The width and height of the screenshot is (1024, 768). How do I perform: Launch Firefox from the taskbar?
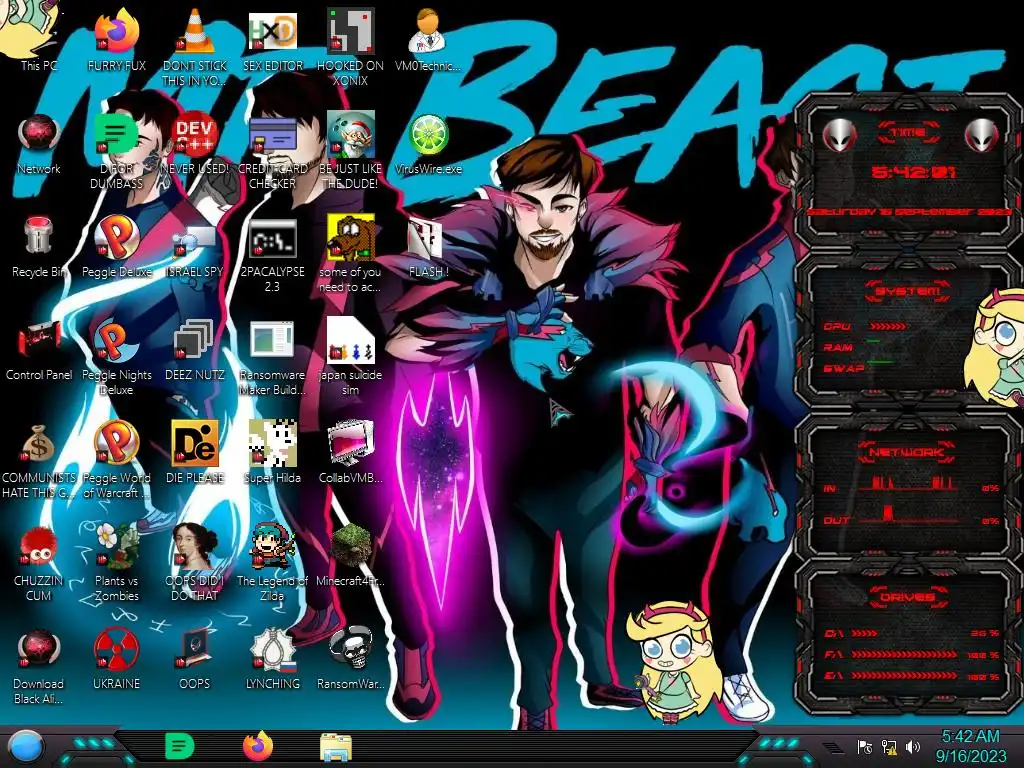[258, 746]
